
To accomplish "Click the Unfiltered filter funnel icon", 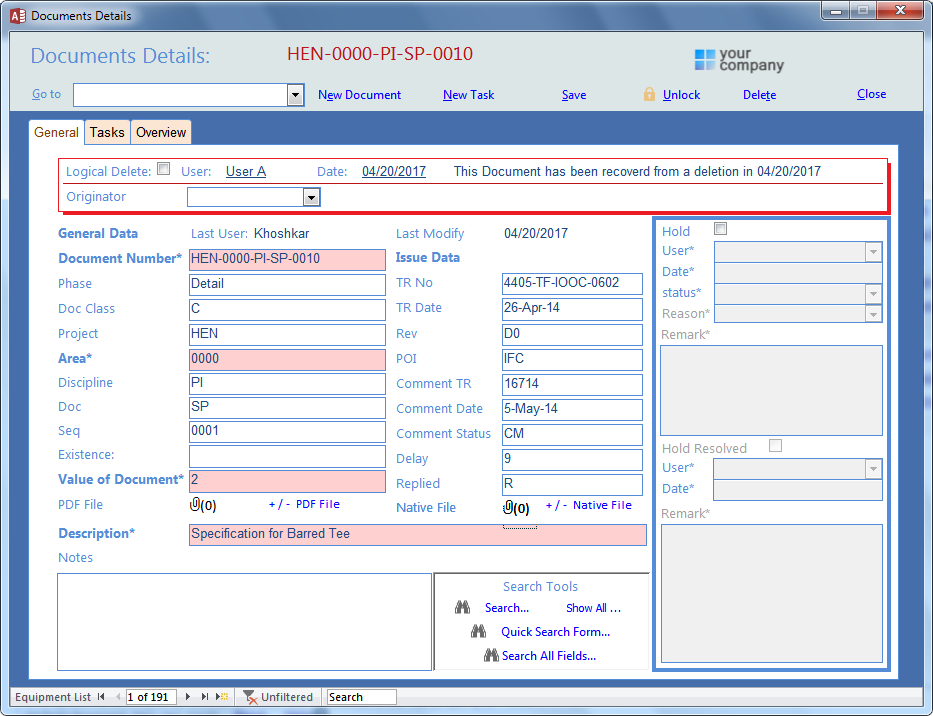I will point(250,696).
